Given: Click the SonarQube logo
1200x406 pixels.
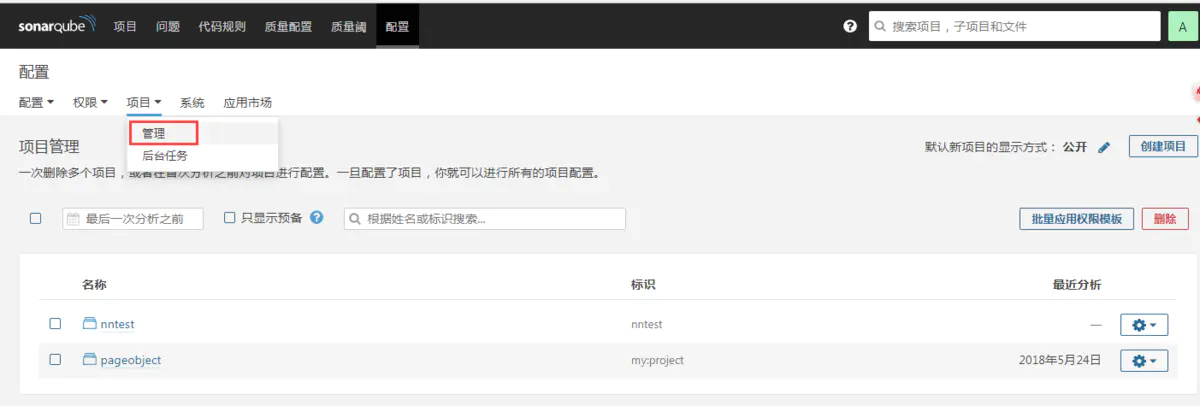Looking at the screenshot, I should click(56, 26).
